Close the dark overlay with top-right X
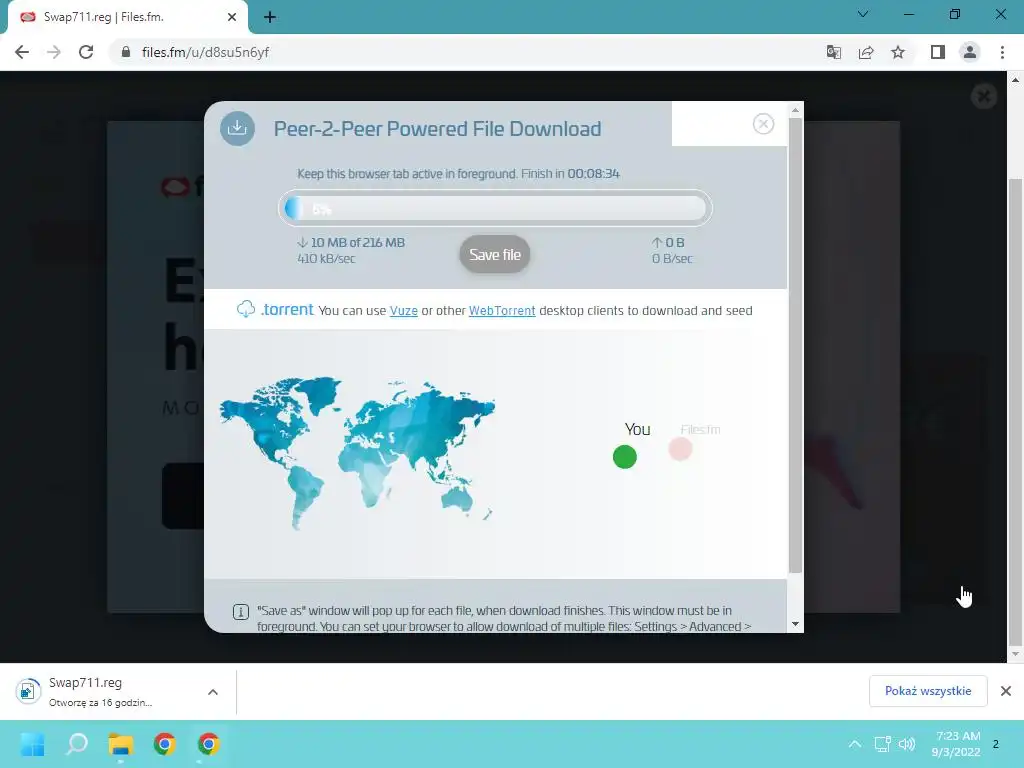 (x=984, y=97)
